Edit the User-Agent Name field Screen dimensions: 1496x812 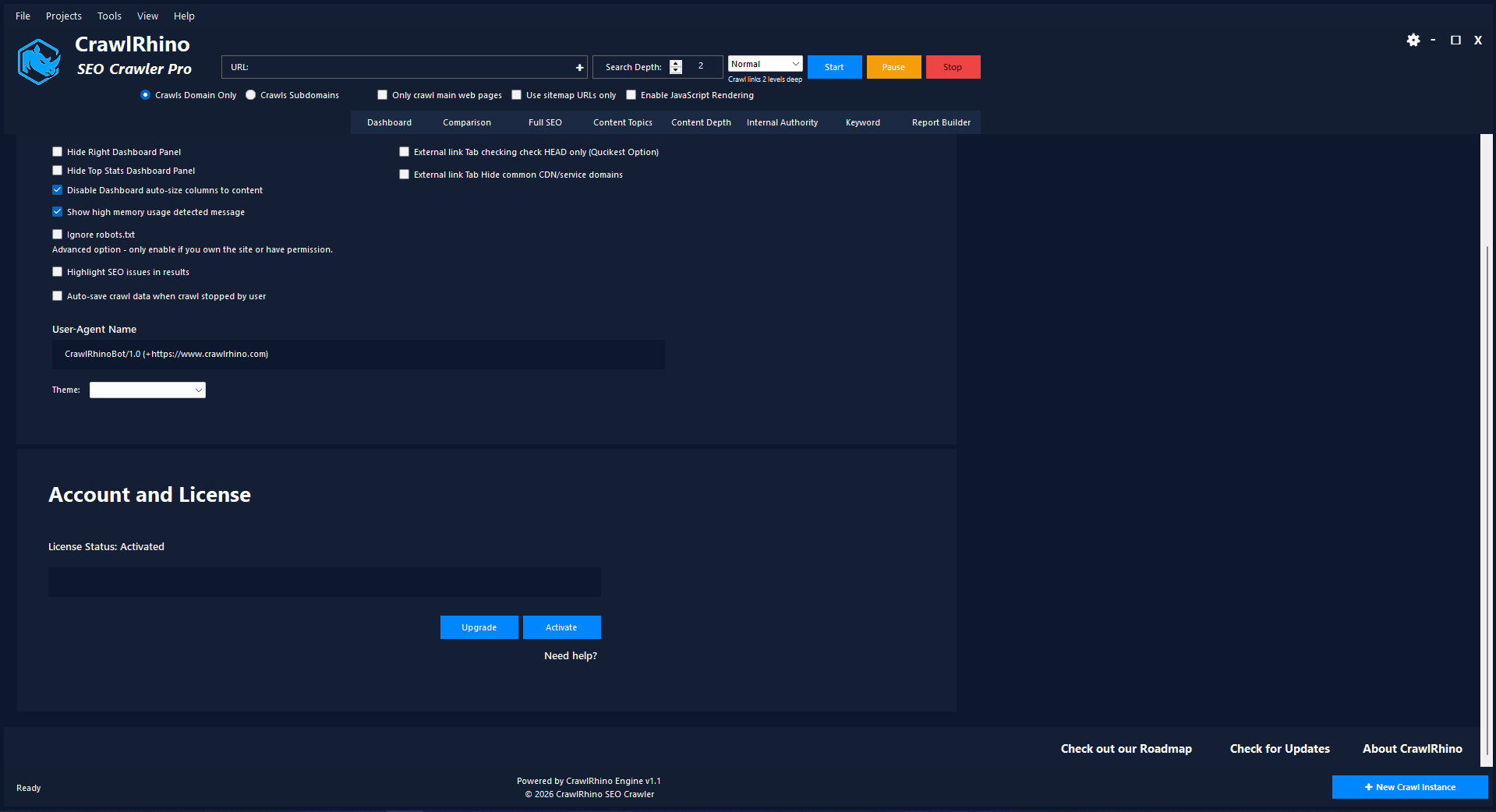359,355
